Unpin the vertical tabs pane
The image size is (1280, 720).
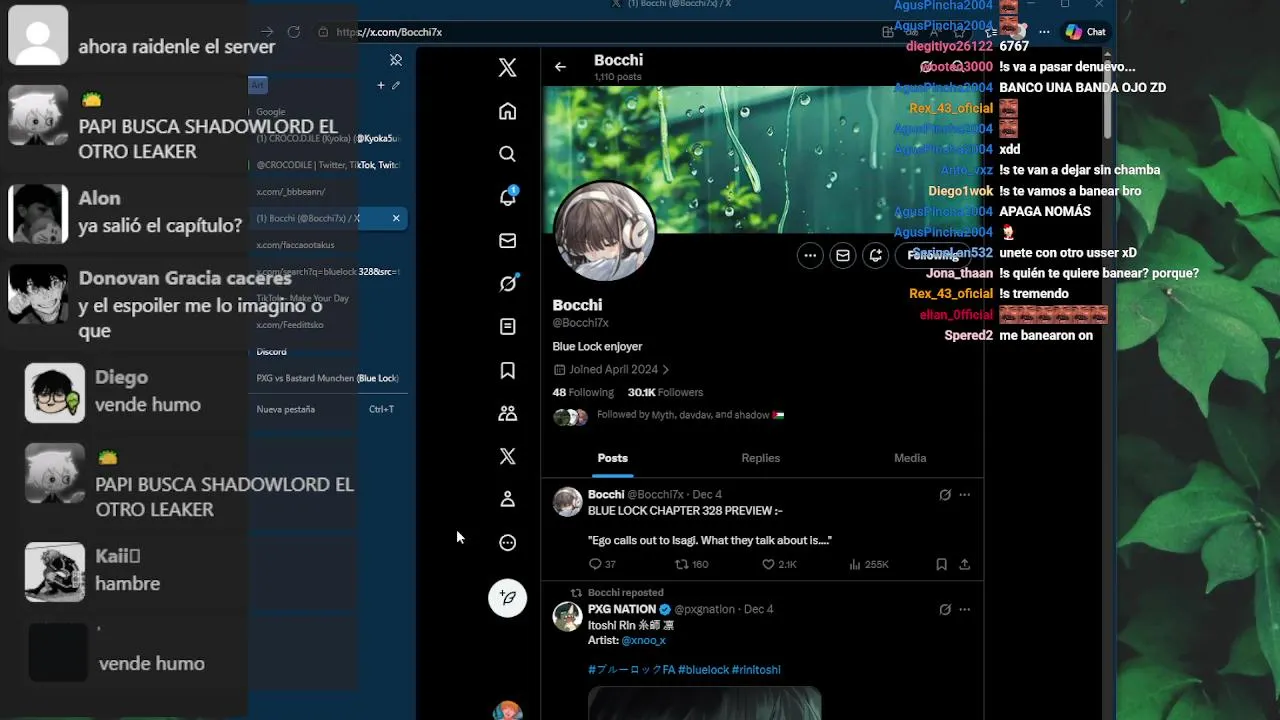click(396, 60)
